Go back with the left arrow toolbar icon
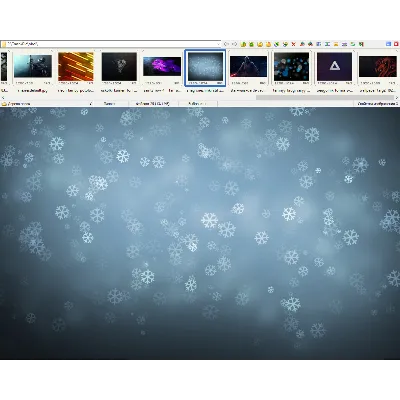 click(226, 44)
